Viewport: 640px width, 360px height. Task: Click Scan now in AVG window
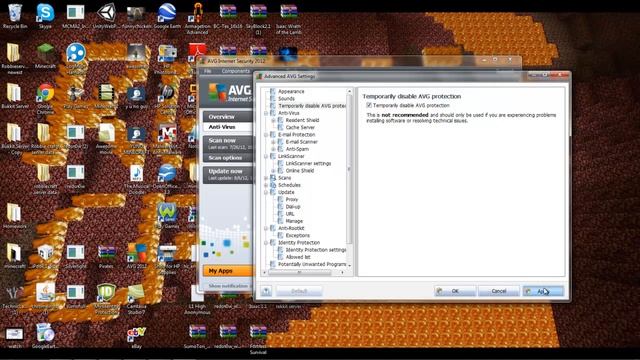click(228, 143)
